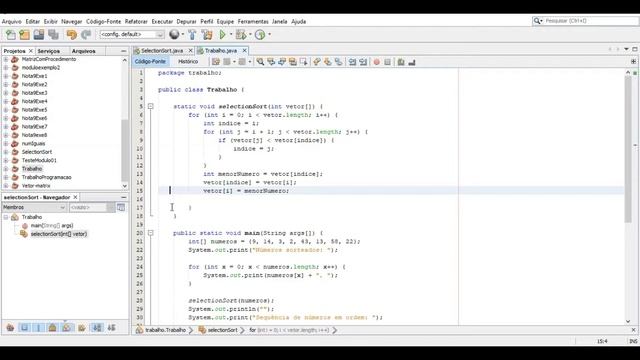Switch to the Serviços tab
The width and height of the screenshot is (640, 360).
(x=49, y=51)
